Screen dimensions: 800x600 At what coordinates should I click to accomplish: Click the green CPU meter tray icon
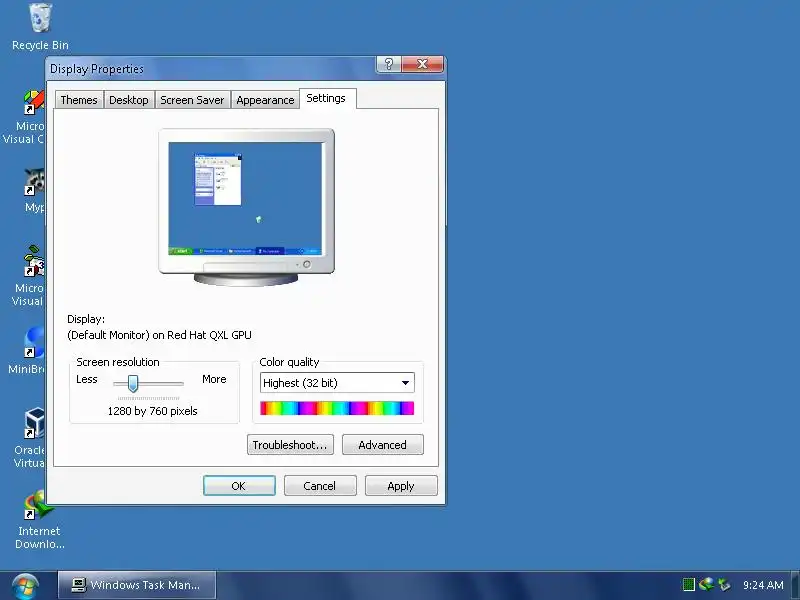688,584
